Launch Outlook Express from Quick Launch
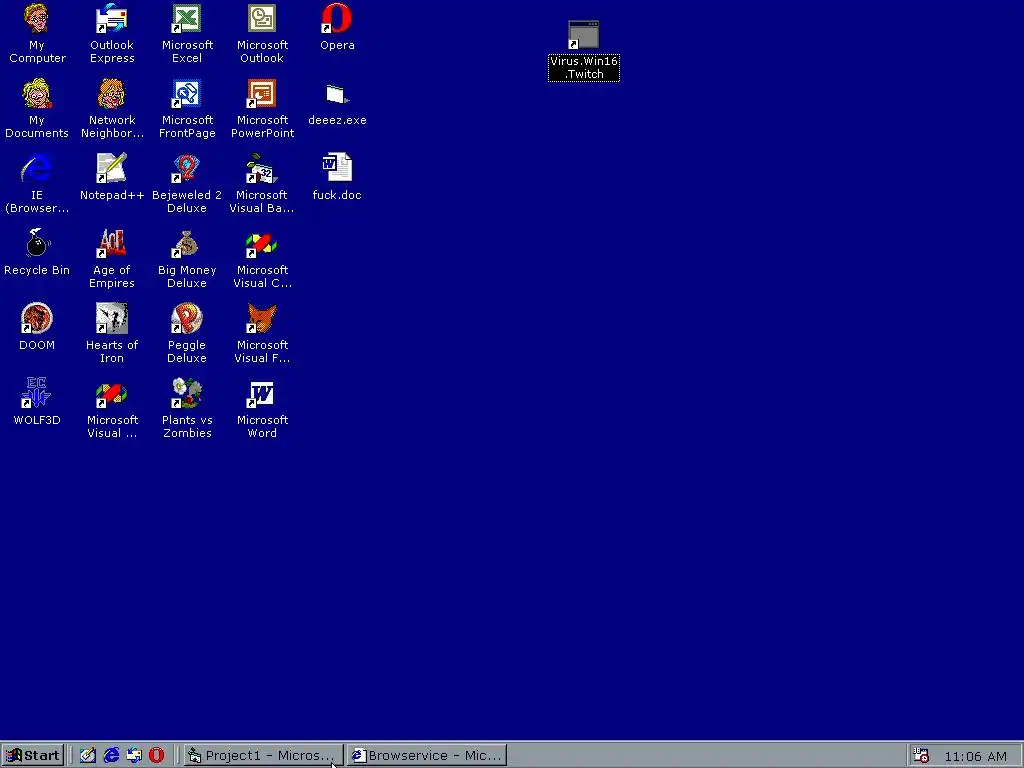This screenshot has height=768, width=1024. tap(134, 756)
